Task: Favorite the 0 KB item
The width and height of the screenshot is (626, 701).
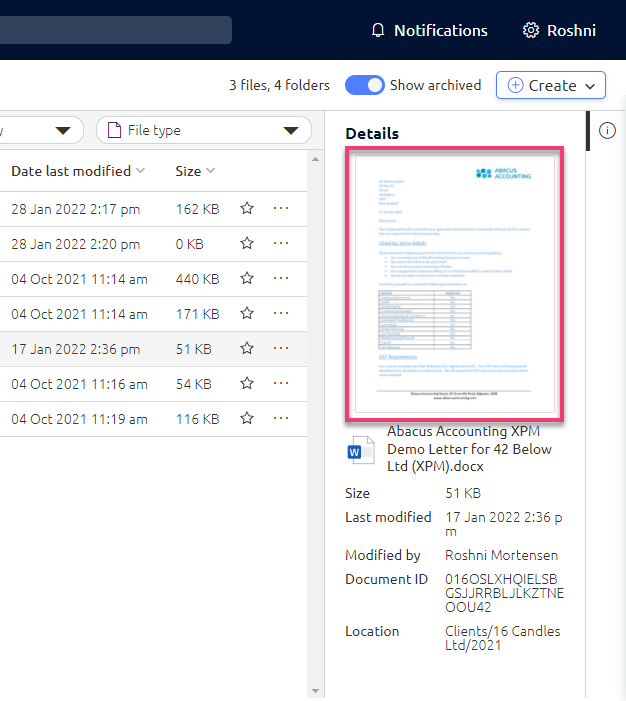Action: 247,244
